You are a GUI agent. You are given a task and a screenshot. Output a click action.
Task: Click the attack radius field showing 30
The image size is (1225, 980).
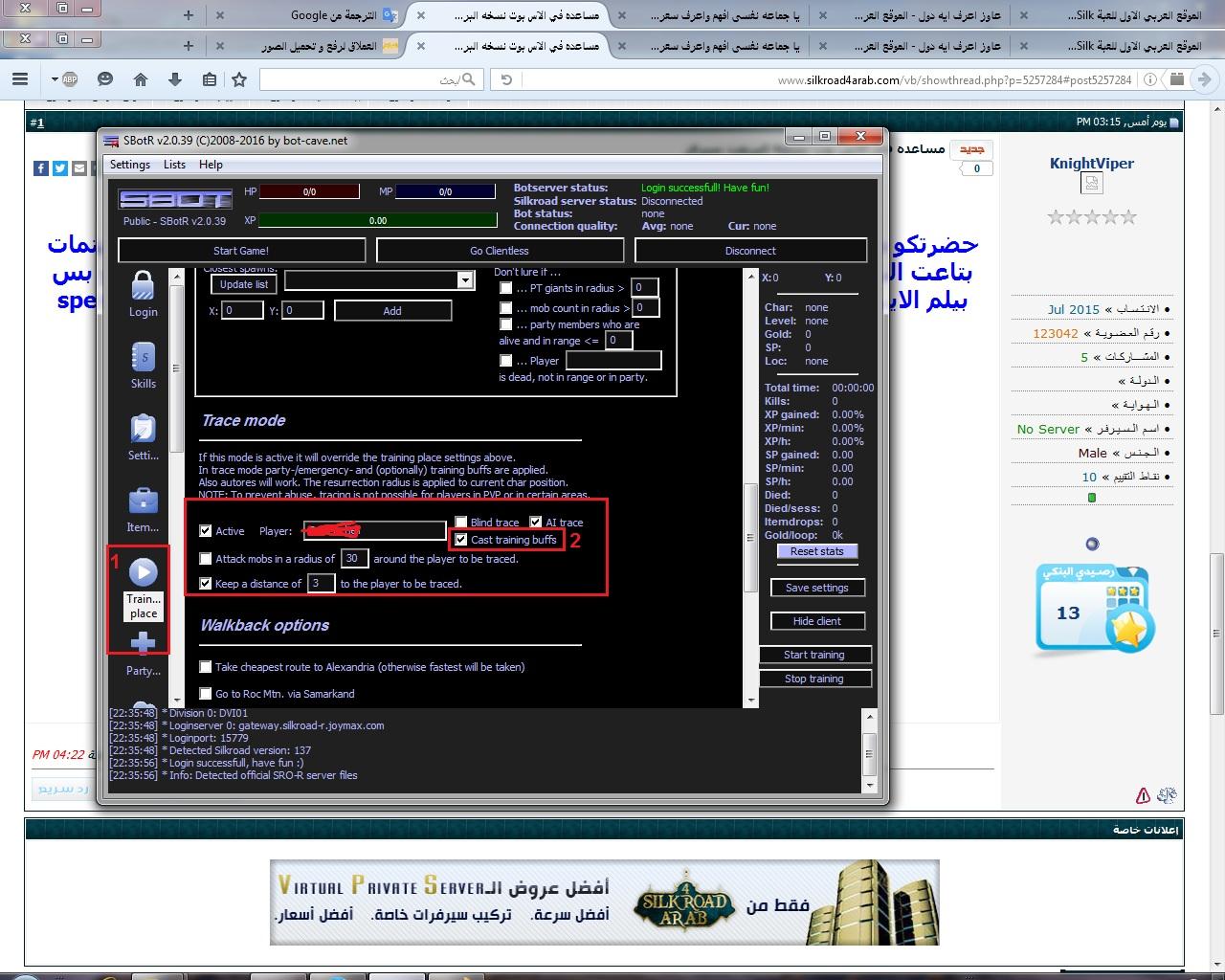[x=354, y=559]
